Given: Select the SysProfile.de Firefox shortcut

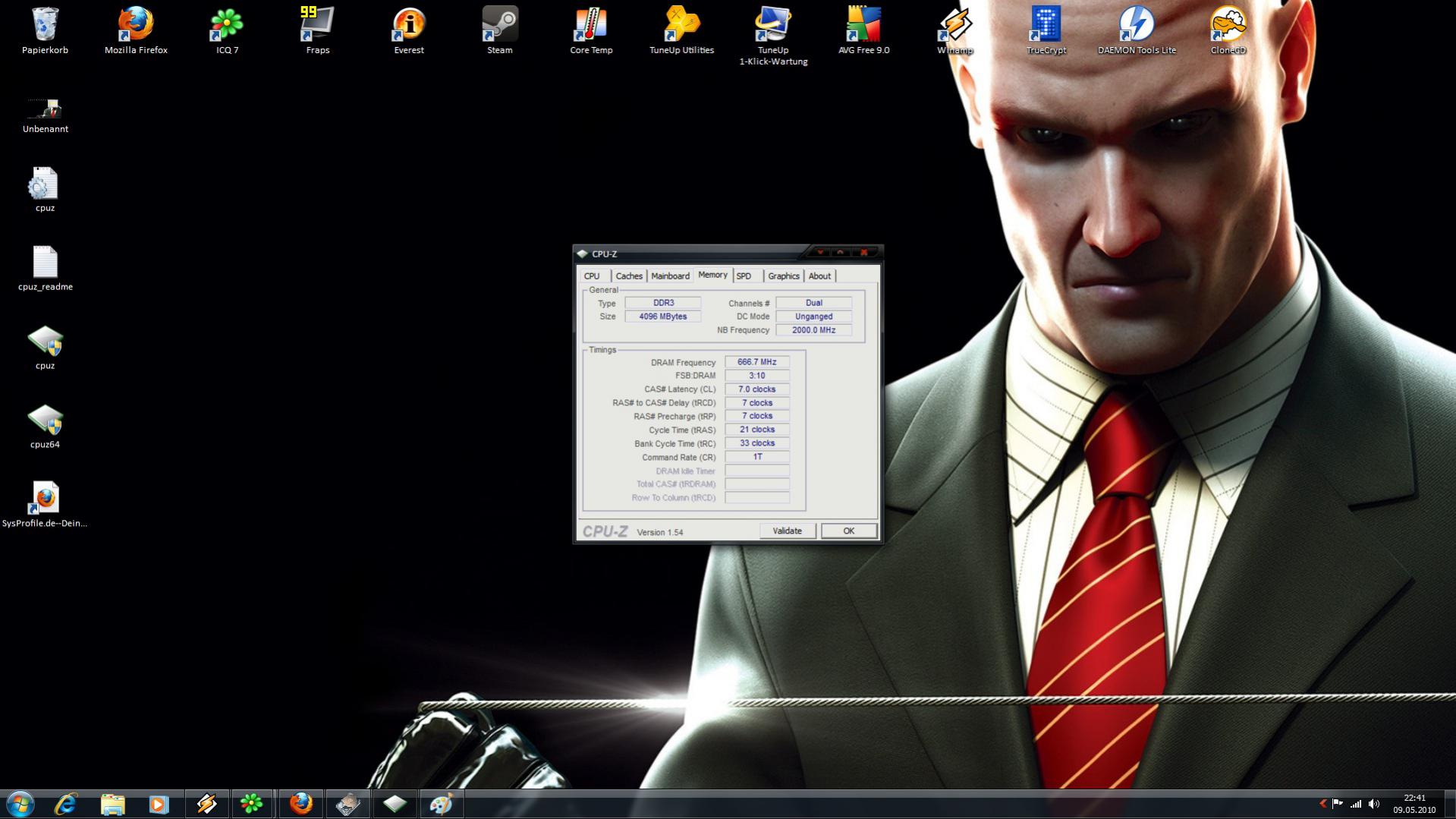Looking at the screenshot, I should (45, 505).
